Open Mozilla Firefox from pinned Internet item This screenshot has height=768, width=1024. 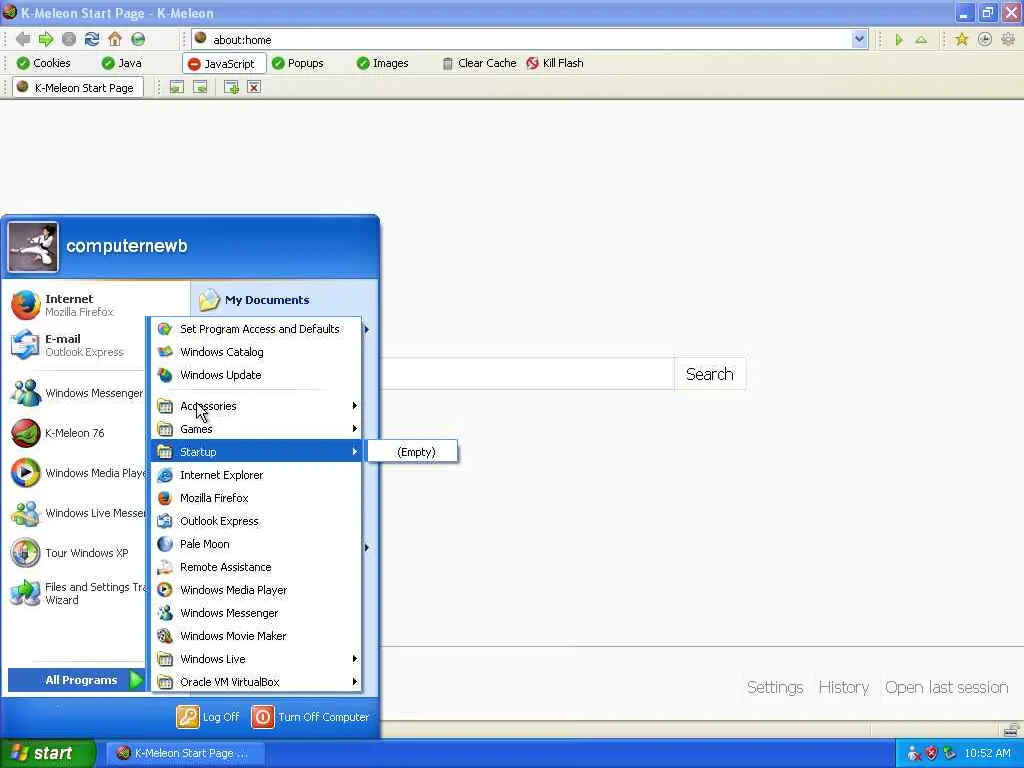click(x=77, y=305)
